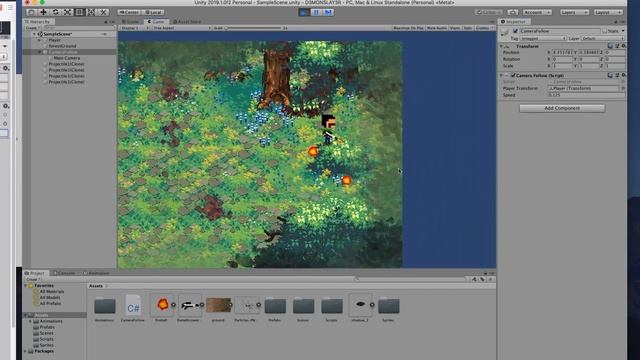Click the Hierarchy search field

coord(79,28)
